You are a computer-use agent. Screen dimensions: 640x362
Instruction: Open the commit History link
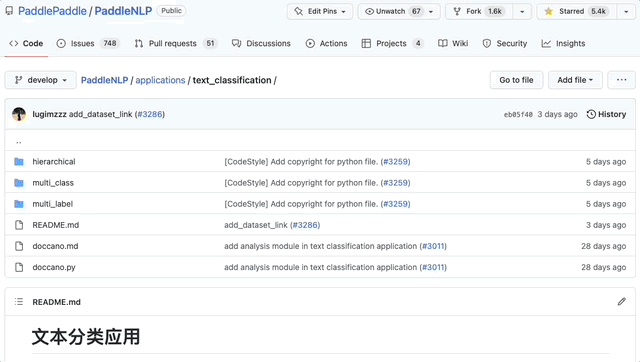click(x=606, y=114)
